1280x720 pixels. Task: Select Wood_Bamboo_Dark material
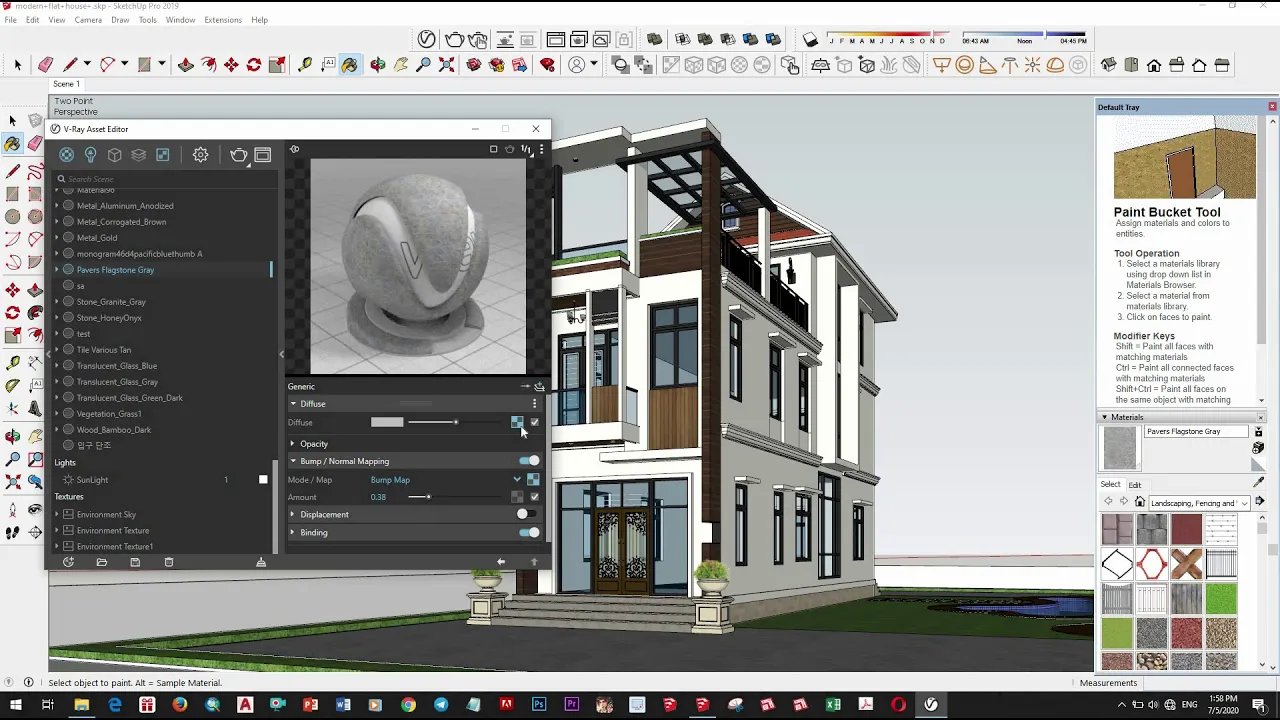point(114,430)
